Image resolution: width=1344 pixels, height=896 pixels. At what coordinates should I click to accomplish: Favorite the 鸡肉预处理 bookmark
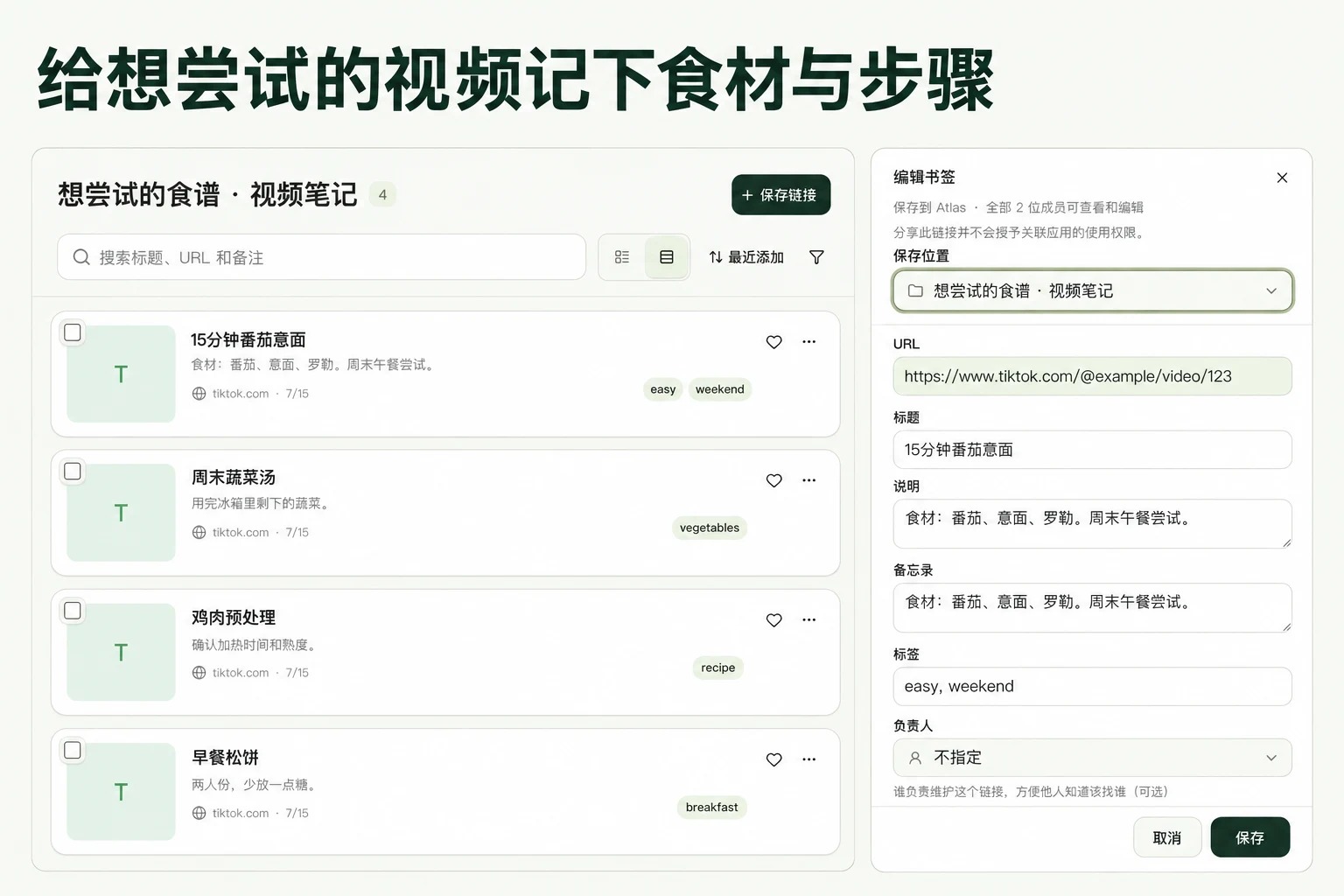[773, 620]
